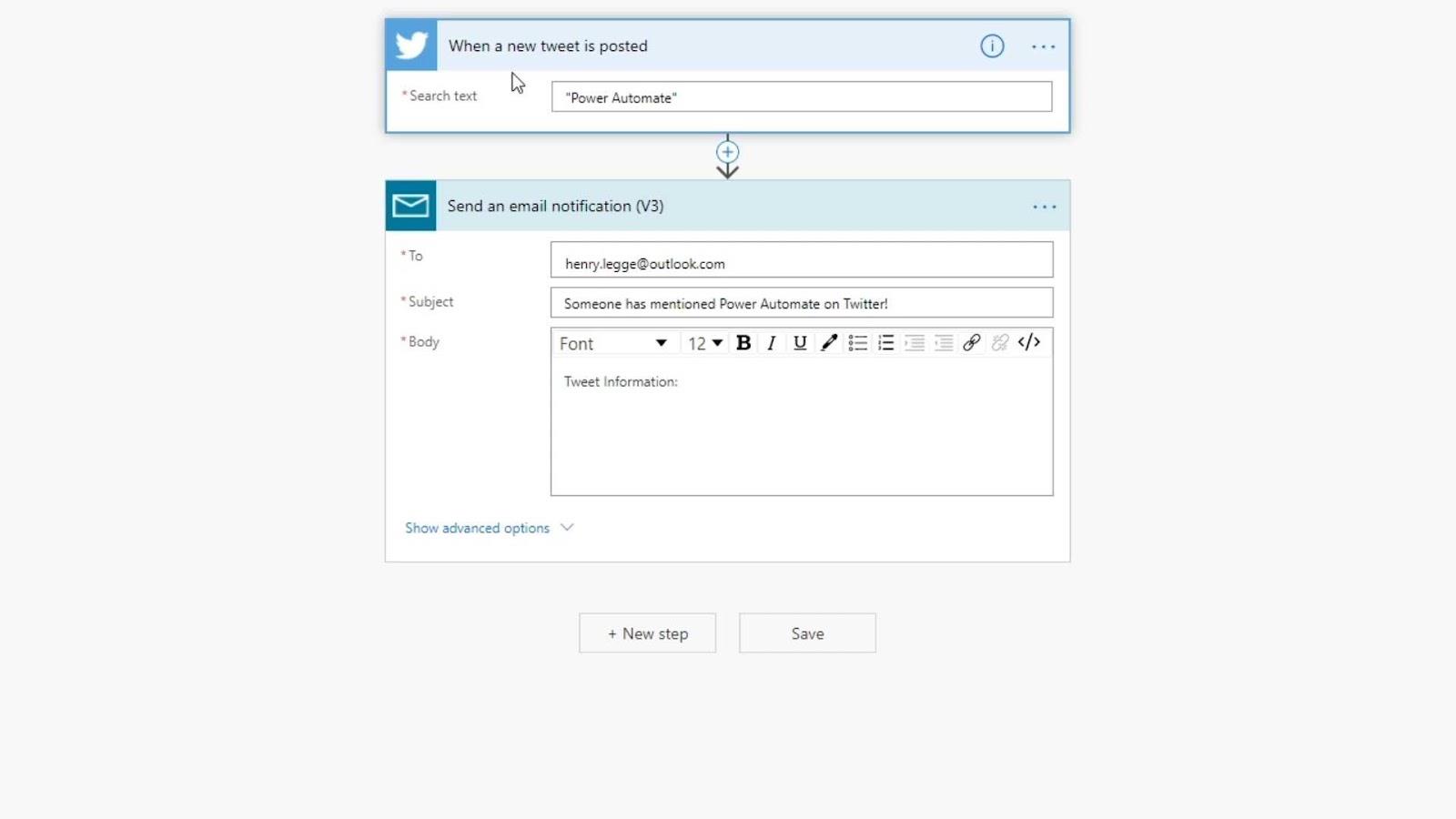Open the text highlight color picker
1456x819 pixels.
(829, 343)
